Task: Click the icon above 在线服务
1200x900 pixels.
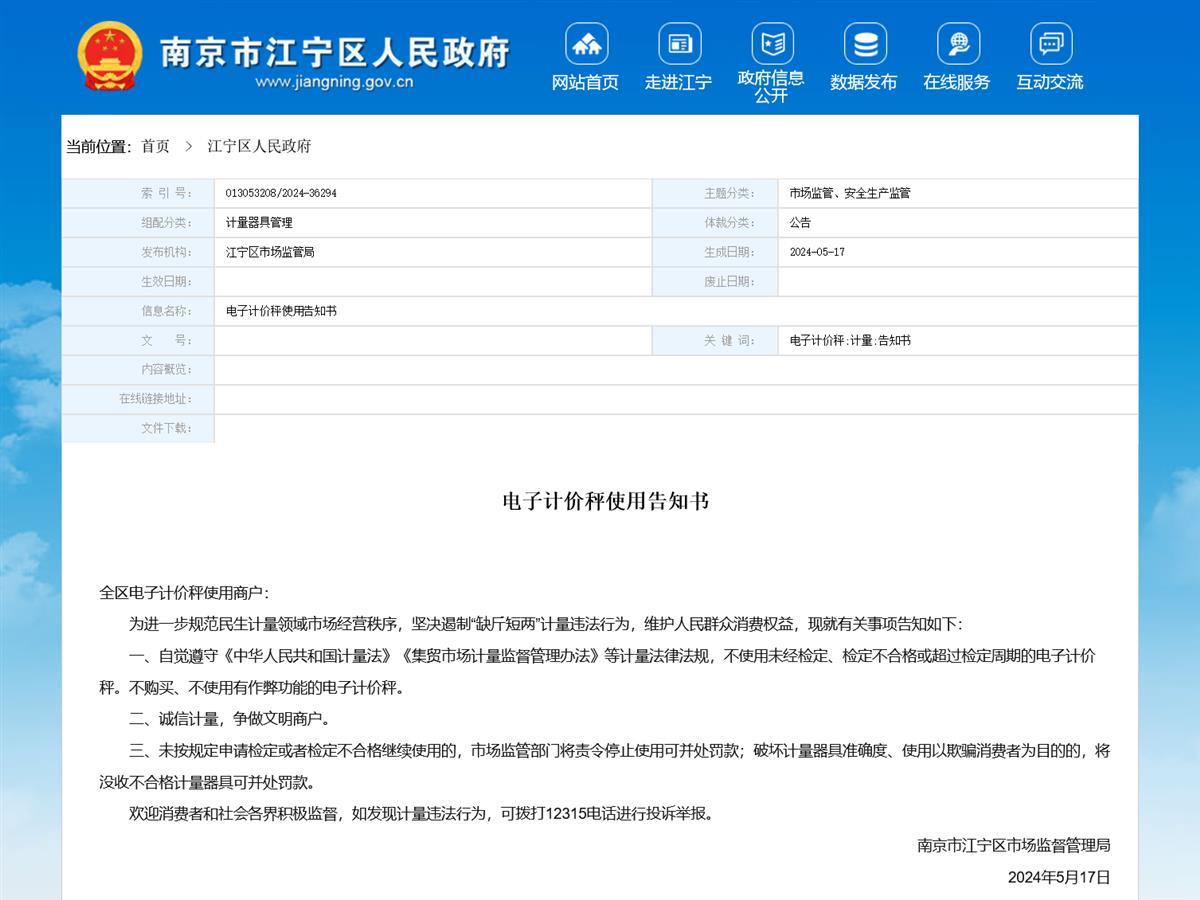Action: (x=957, y=44)
